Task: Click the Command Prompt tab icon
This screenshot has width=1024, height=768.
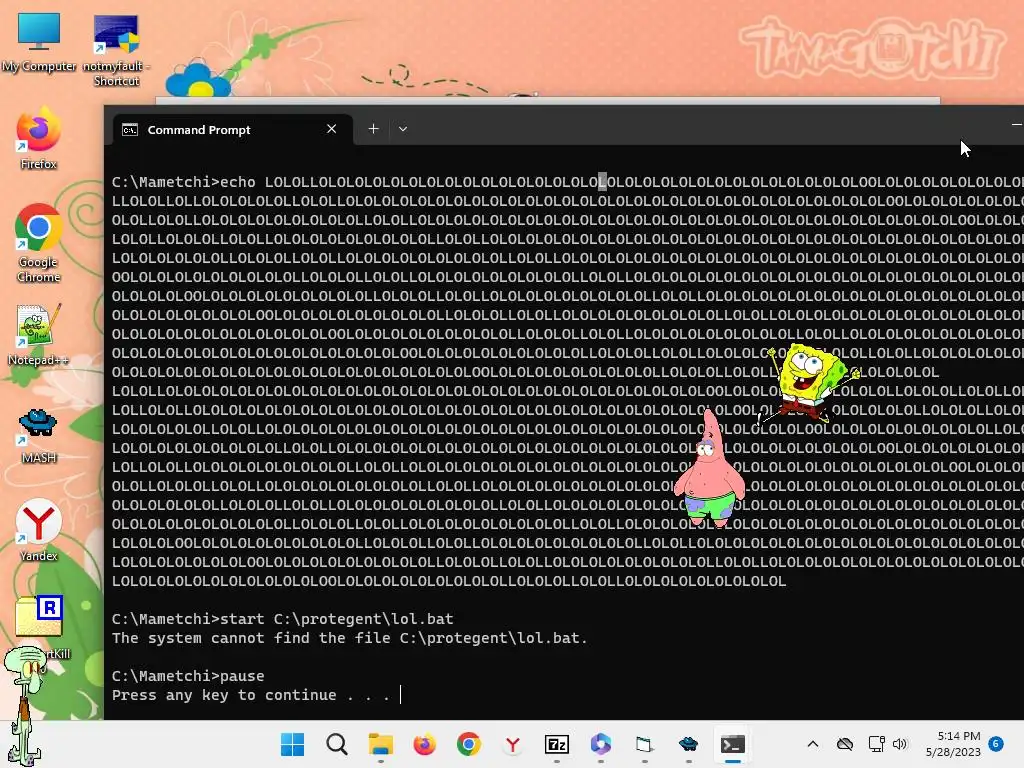Action: (x=130, y=130)
